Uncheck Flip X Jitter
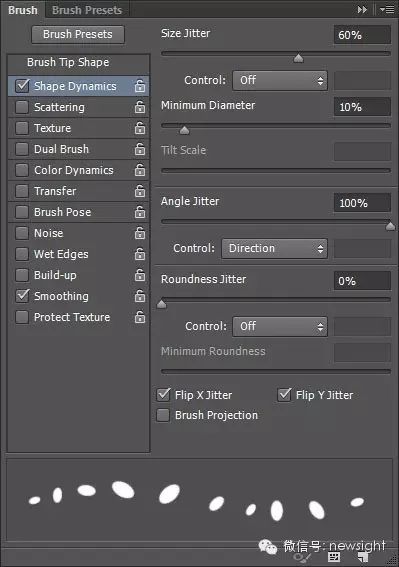The image size is (399, 567). tap(164, 395)
